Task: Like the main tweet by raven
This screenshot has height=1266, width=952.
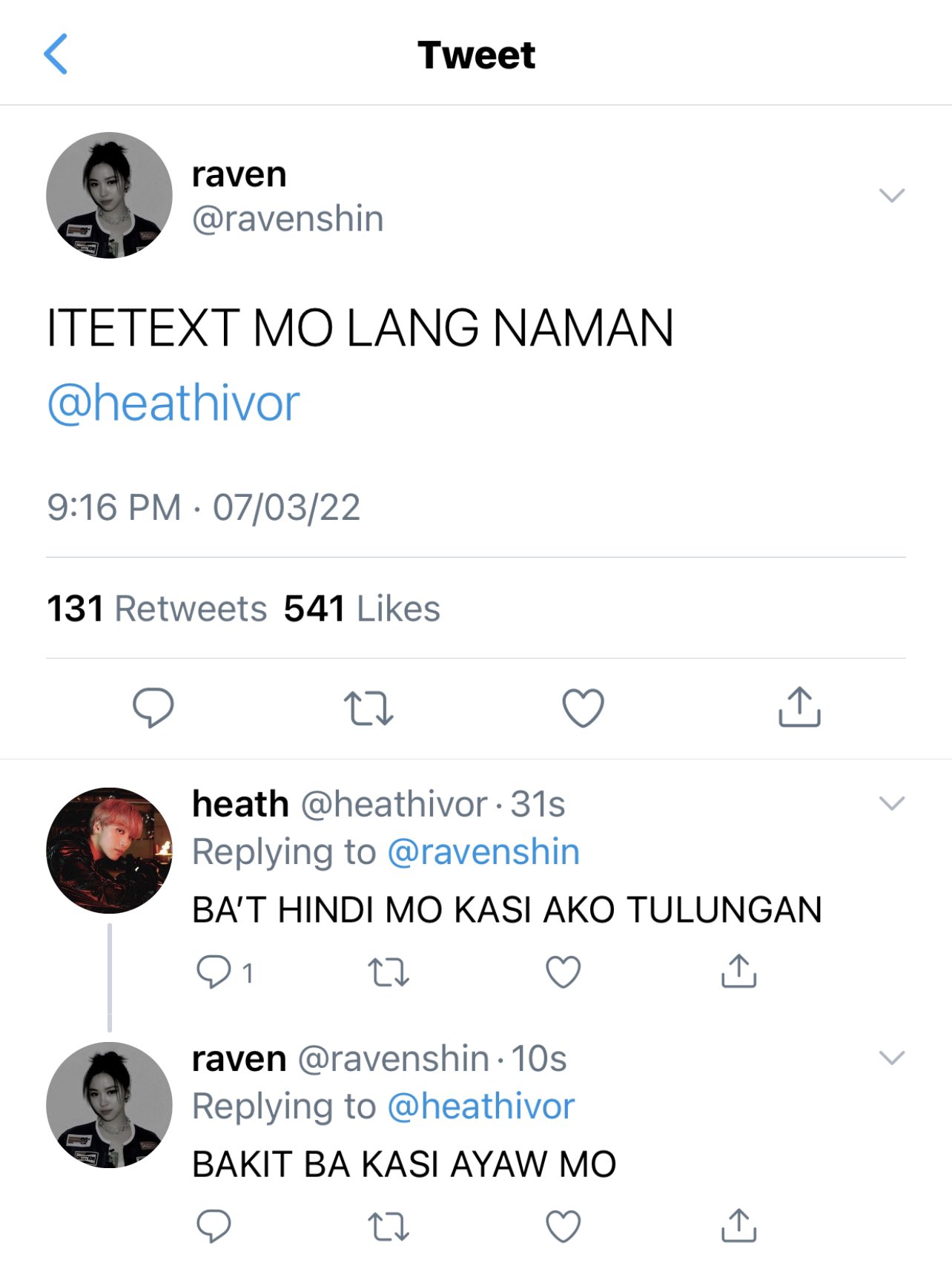Action: [584, 708]
